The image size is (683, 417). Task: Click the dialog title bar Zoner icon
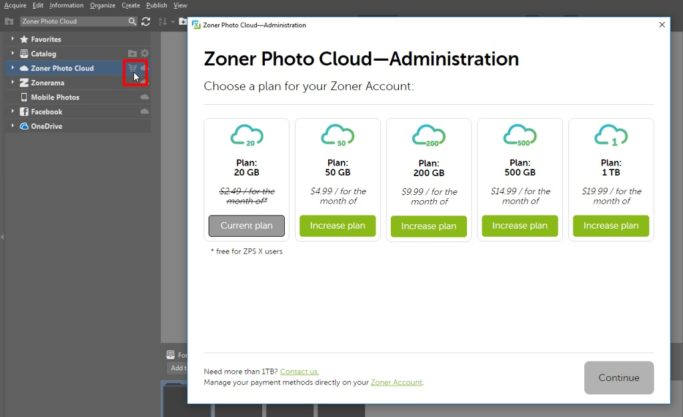(196, 25)
